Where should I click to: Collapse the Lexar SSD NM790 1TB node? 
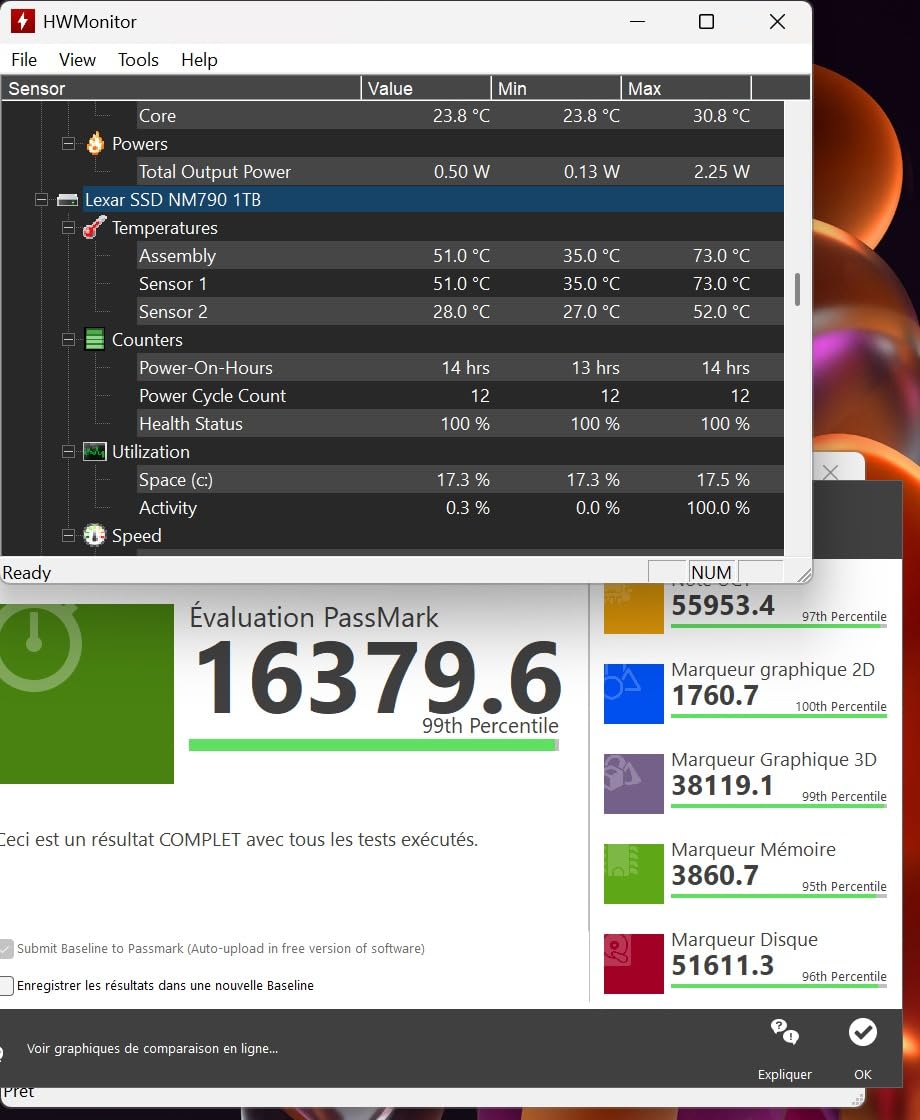coord(41,200)
